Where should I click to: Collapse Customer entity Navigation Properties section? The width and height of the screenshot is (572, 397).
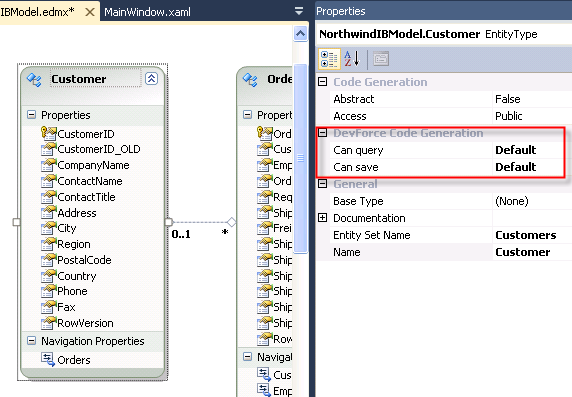pos(32,341)
